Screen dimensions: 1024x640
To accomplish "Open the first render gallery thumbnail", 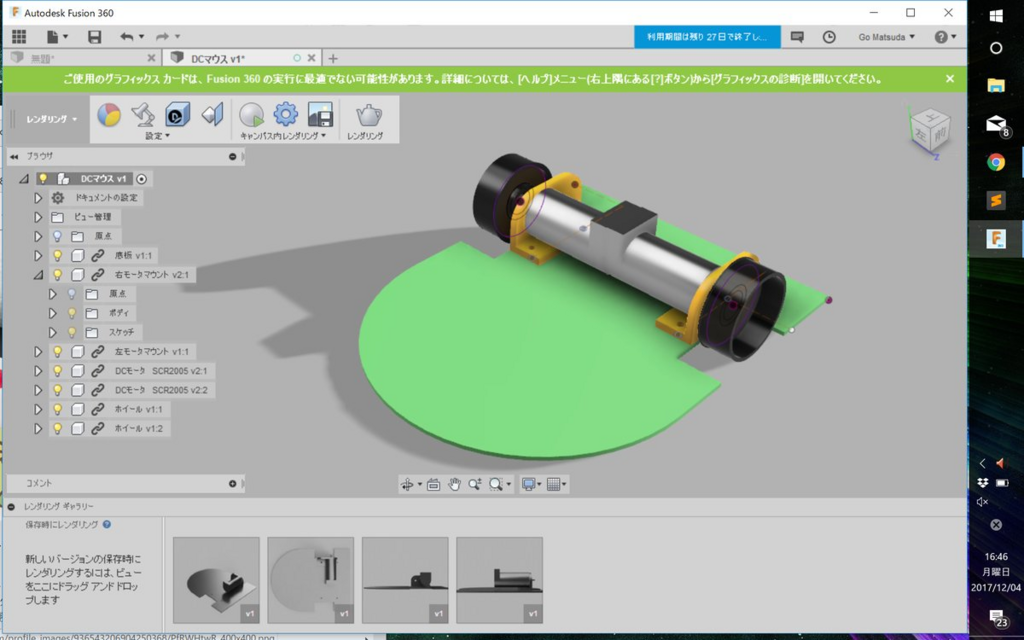I will pos(216,580).
